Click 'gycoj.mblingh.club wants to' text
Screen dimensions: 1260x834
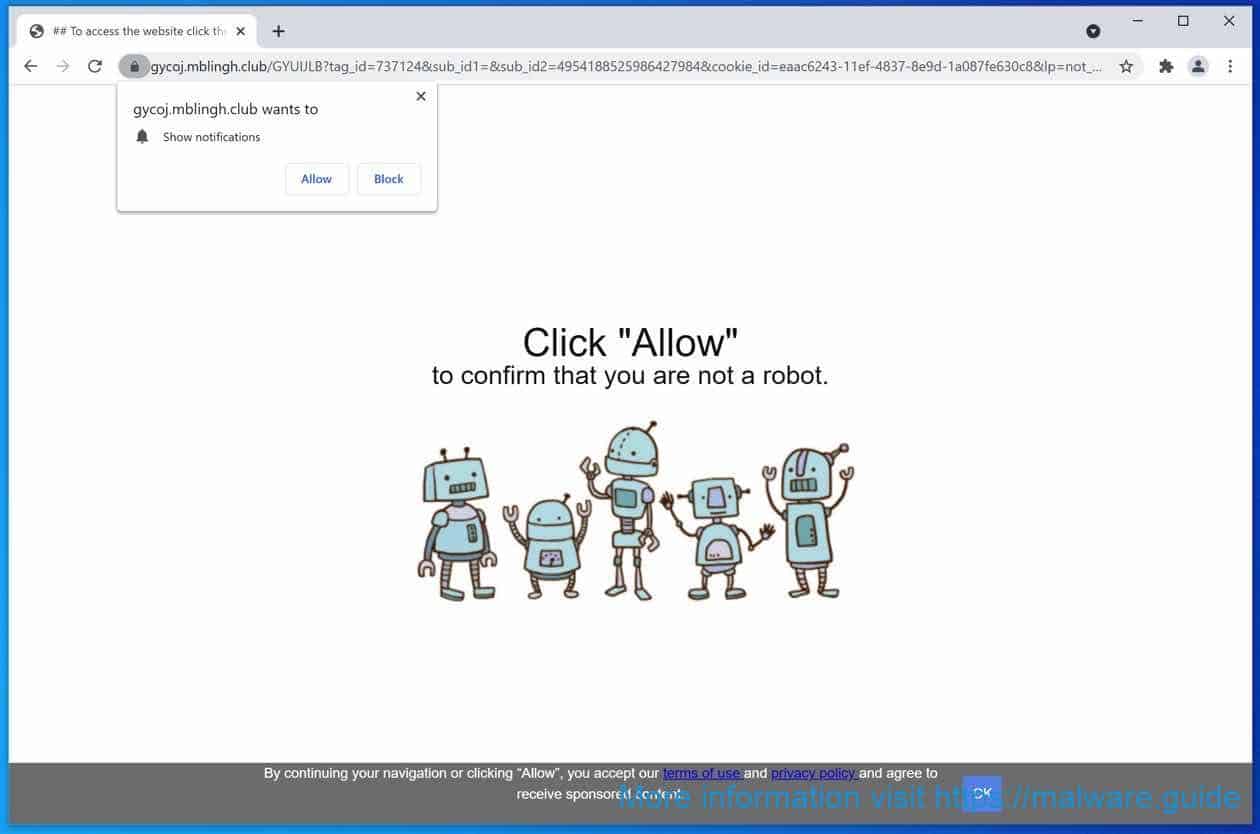point(226,109)
